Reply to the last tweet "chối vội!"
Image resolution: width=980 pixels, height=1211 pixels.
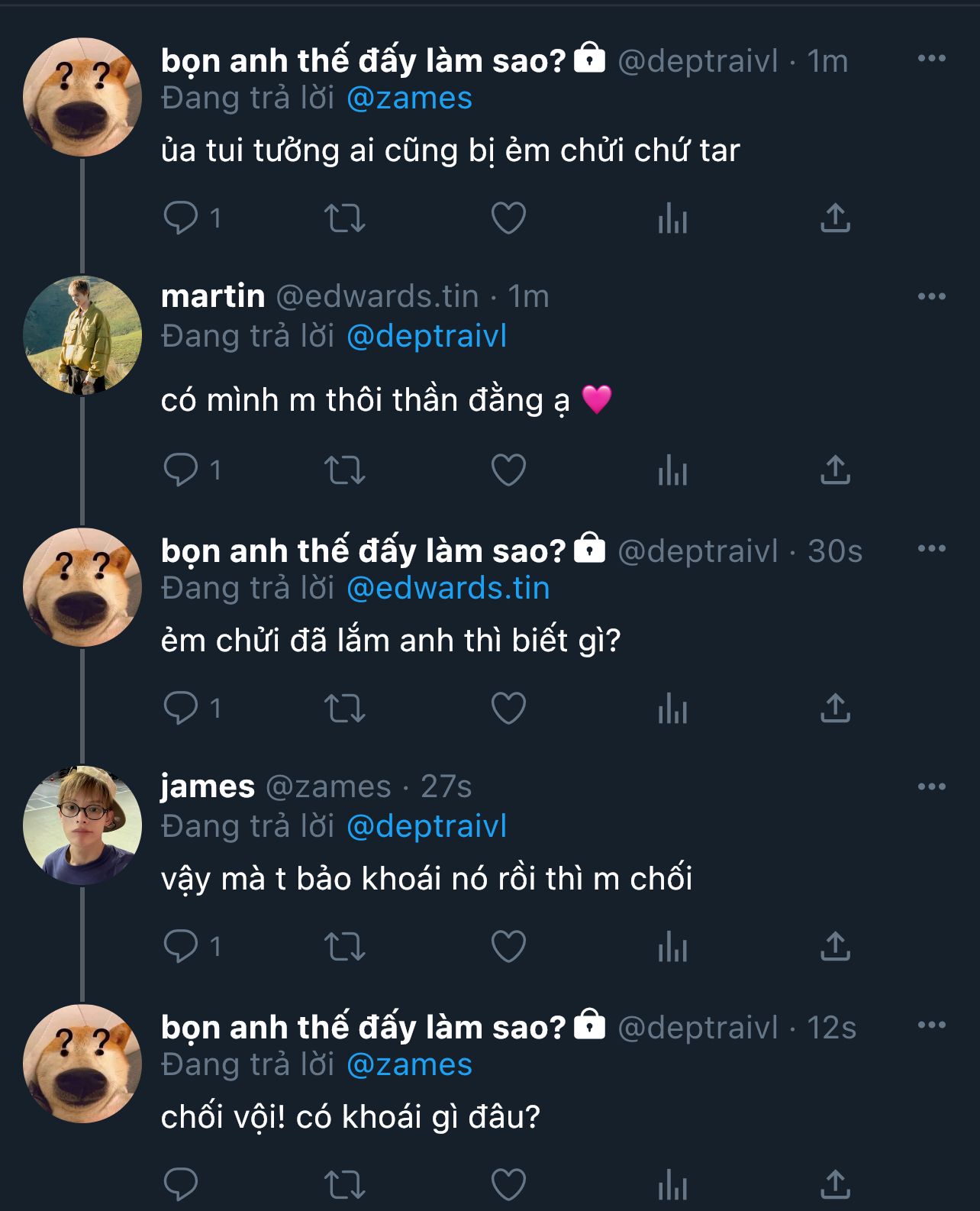tap(181, 1185)
